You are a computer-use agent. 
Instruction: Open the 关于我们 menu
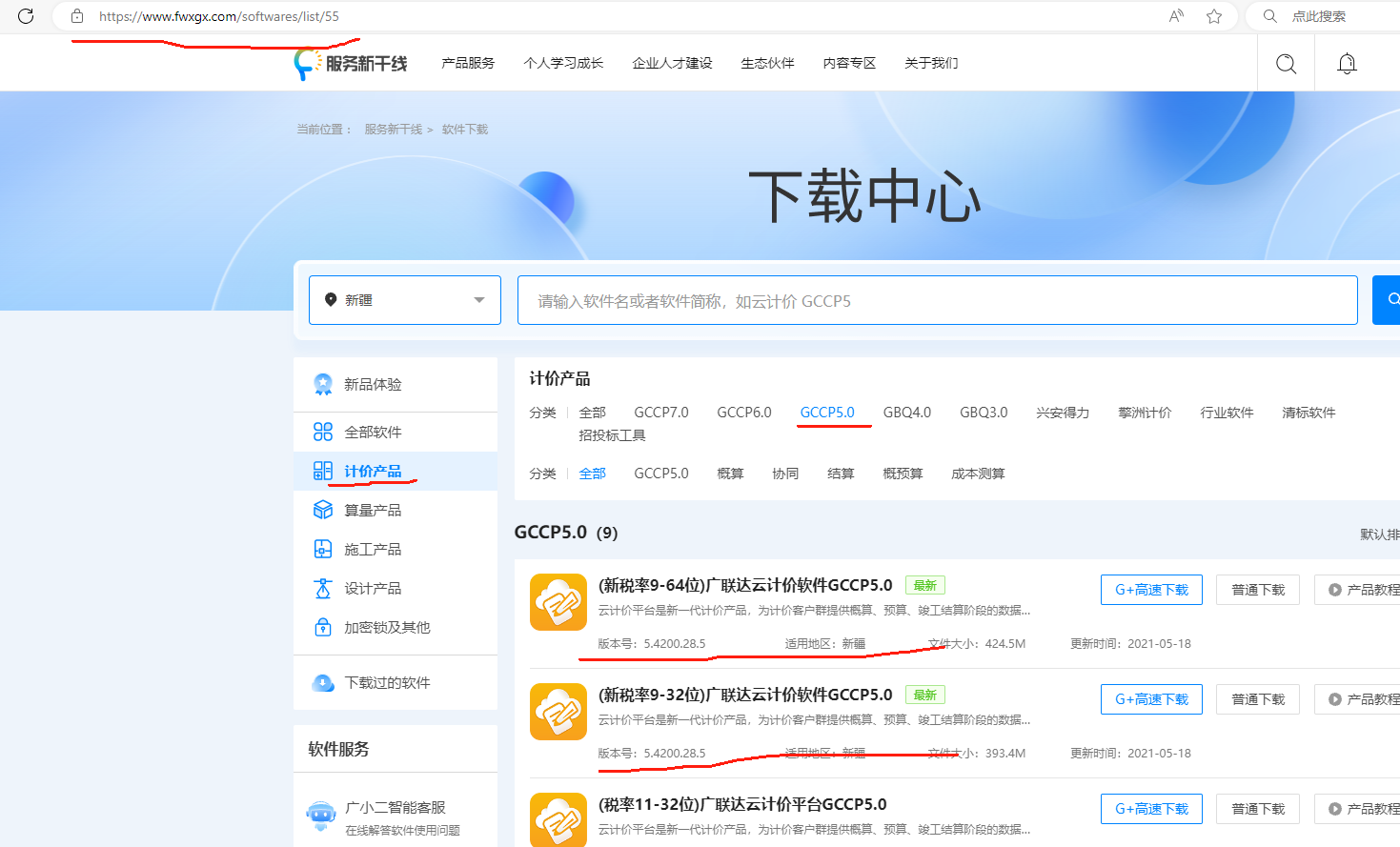point(931,63)
